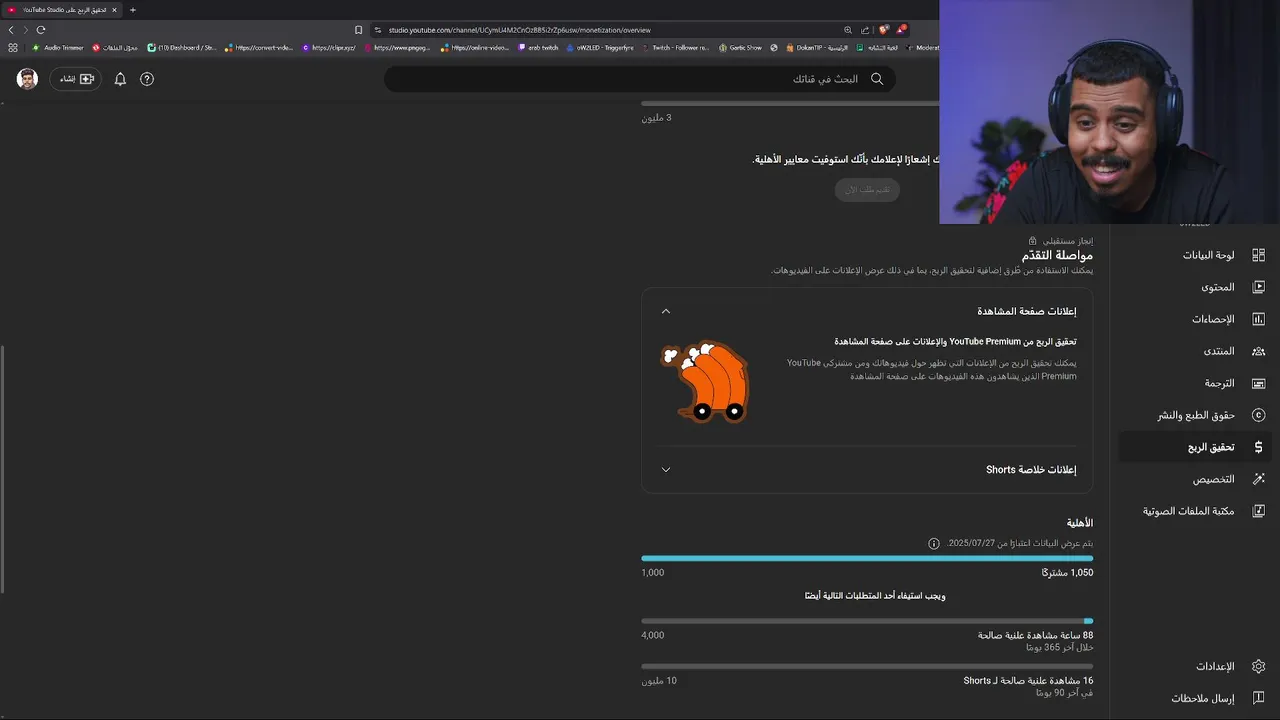Screen dimensions: 1280x720
Task: Open the Dashboard (لوحة البيانات) sidebar icon
Action: tap(1258, 255)
